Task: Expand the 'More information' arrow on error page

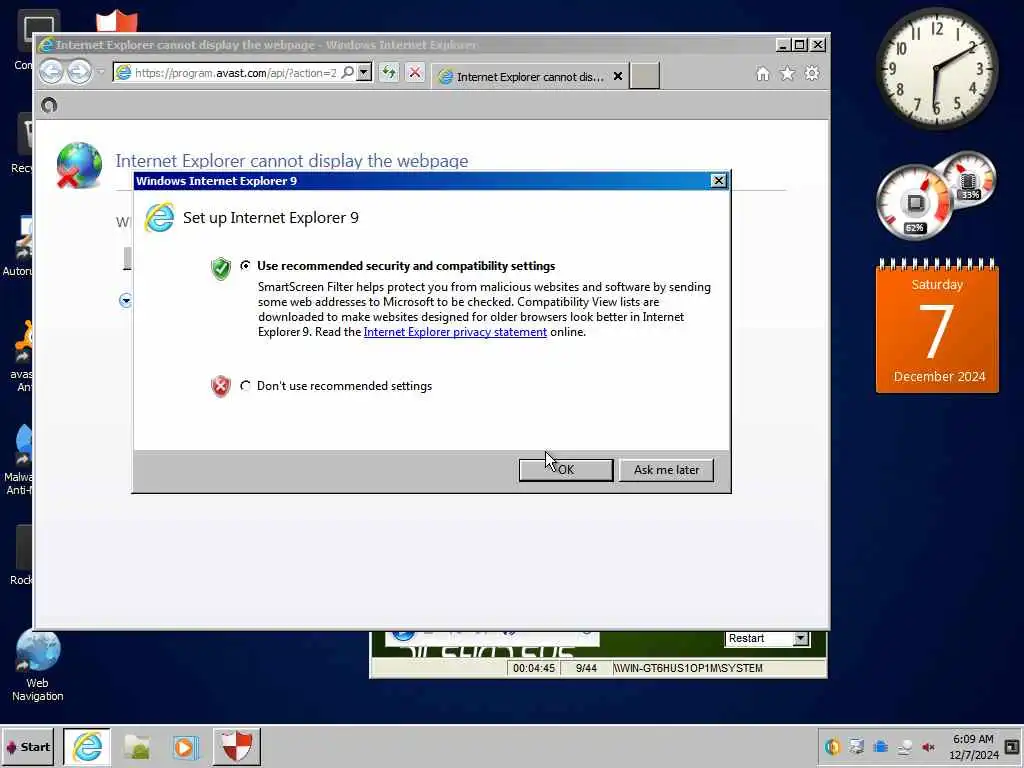Action: point(125,300)
